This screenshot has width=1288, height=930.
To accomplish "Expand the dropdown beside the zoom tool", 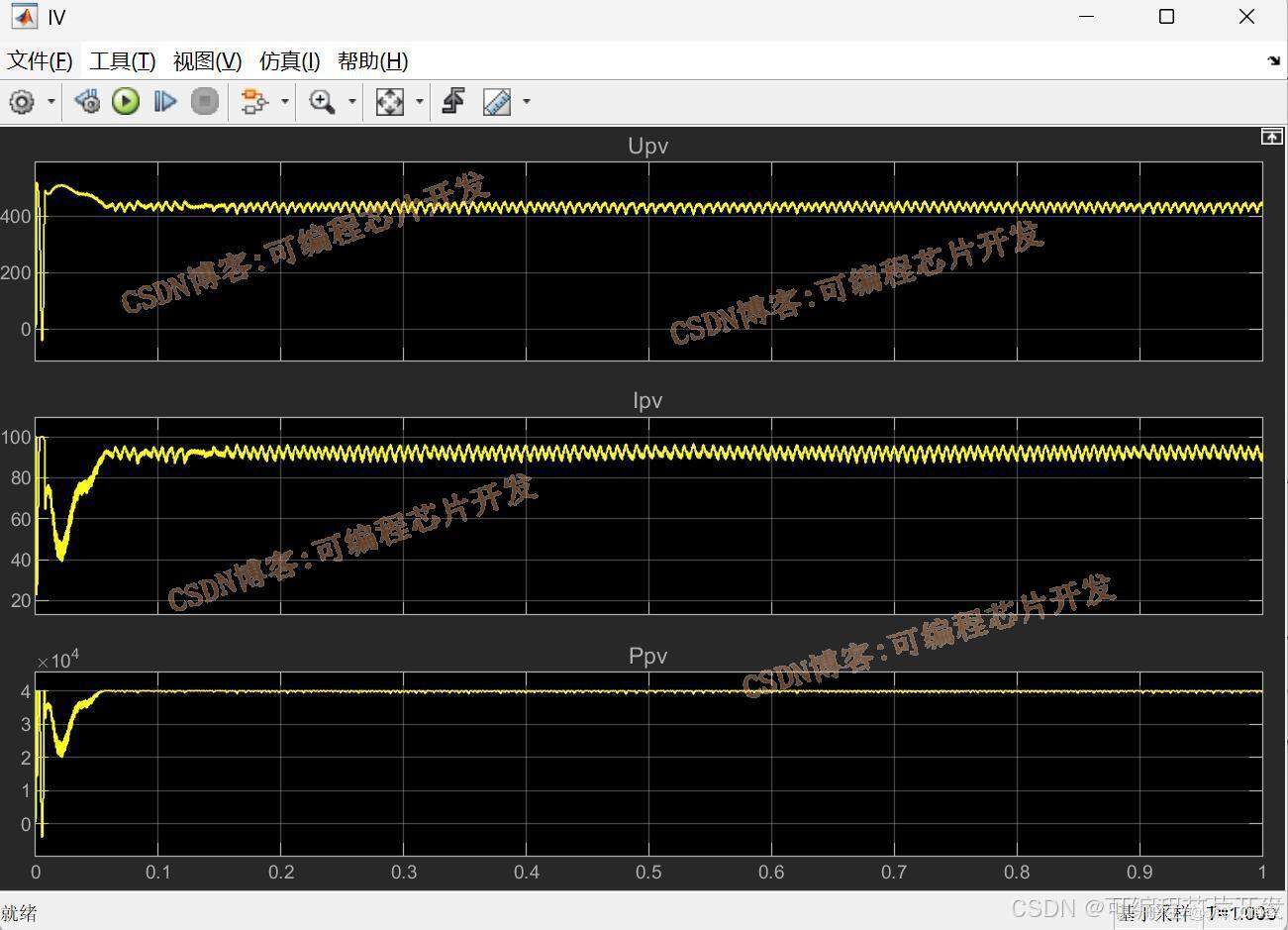I will pyautogui.click(x=351, y=101).
